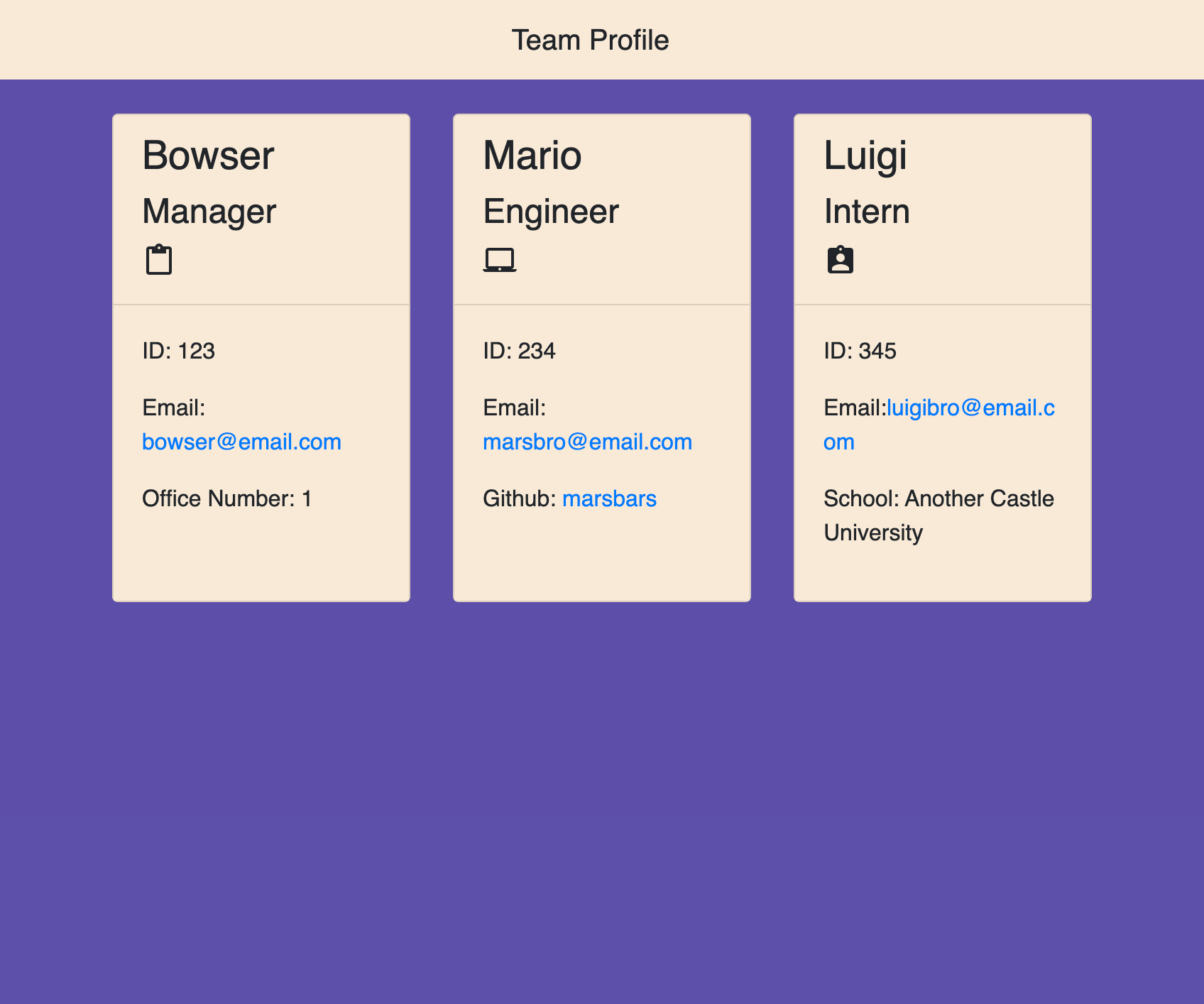This screenshot has height=1004, width=1204.
Task: Click the clipboard icon on Bowser's card
Action: tap(159, 259)
